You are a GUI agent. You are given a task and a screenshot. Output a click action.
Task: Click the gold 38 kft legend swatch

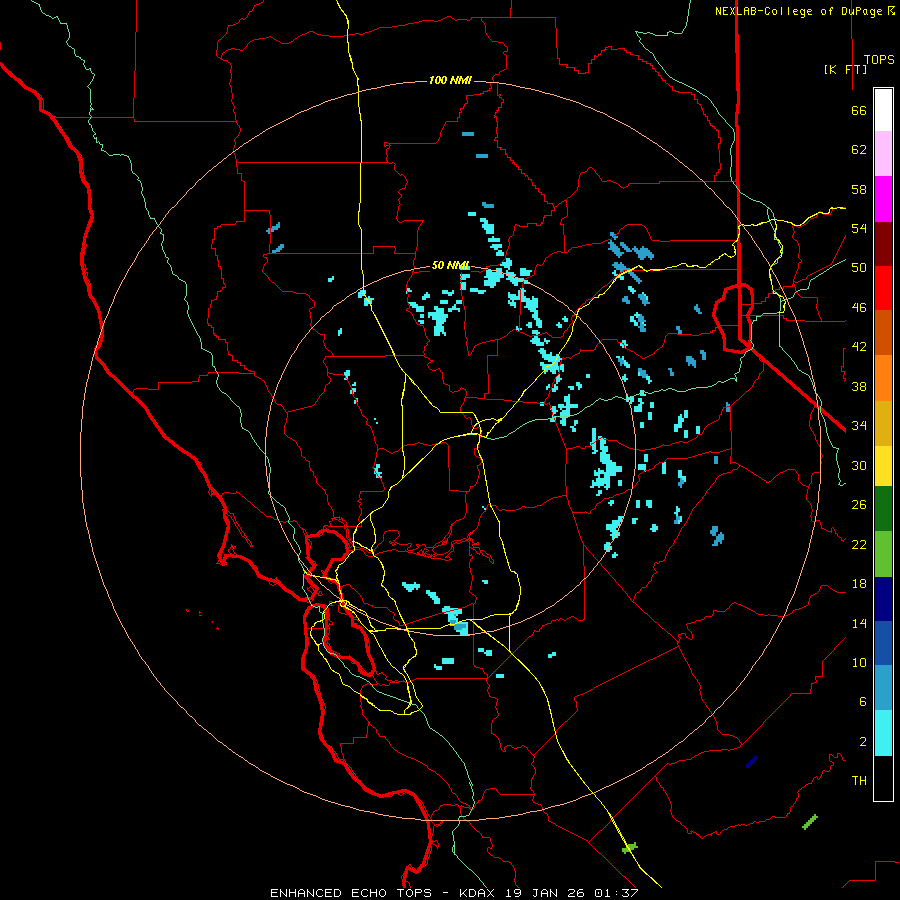[883, 423]
